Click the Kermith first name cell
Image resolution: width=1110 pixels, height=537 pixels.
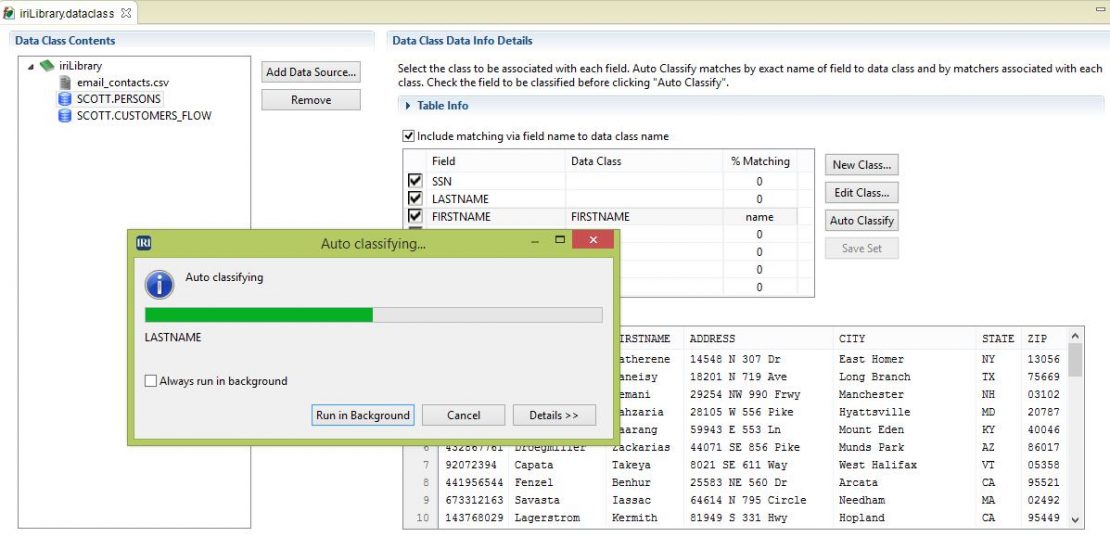pos(634,517)
